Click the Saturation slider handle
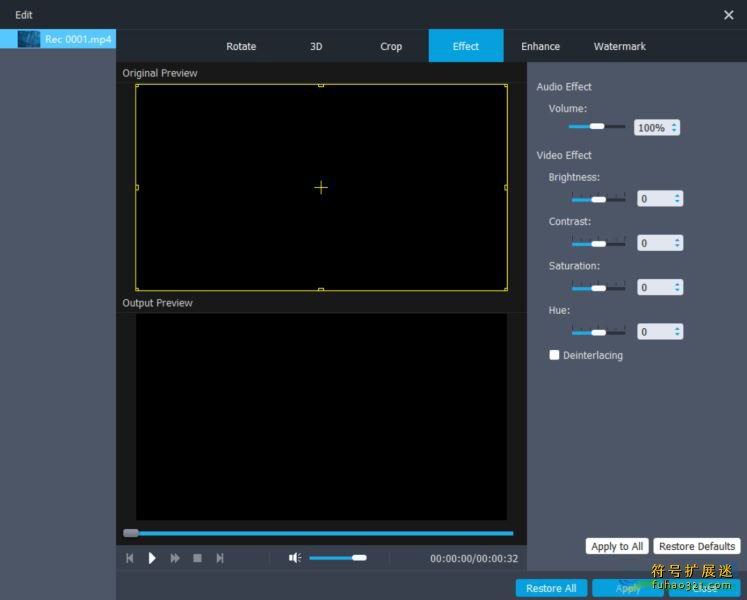747x600 pixels. (x=598, y=288)
